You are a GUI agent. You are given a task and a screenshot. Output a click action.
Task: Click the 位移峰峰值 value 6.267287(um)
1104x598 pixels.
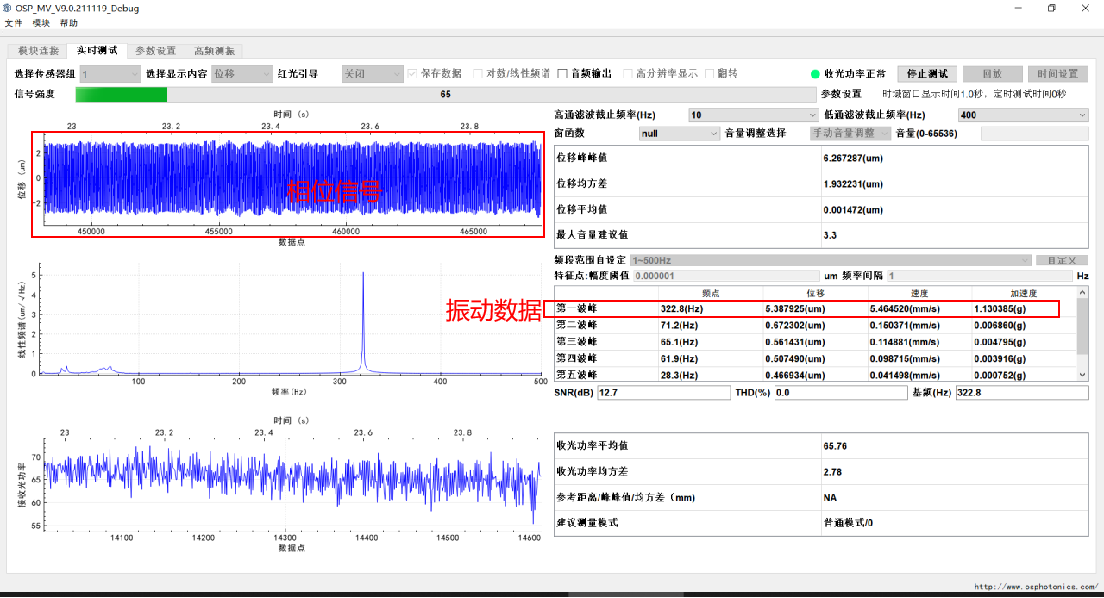click(853, 158)
